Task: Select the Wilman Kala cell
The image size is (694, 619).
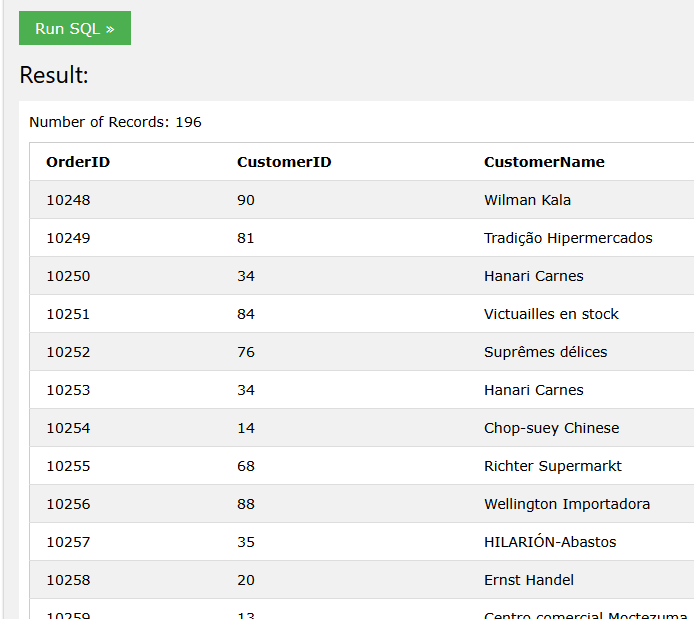Action: [x=527, y=200]
